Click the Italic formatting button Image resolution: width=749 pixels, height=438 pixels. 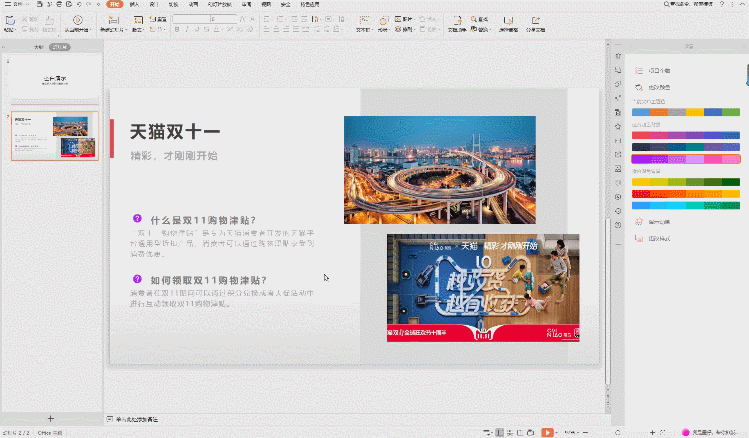[x=187, y=30]
